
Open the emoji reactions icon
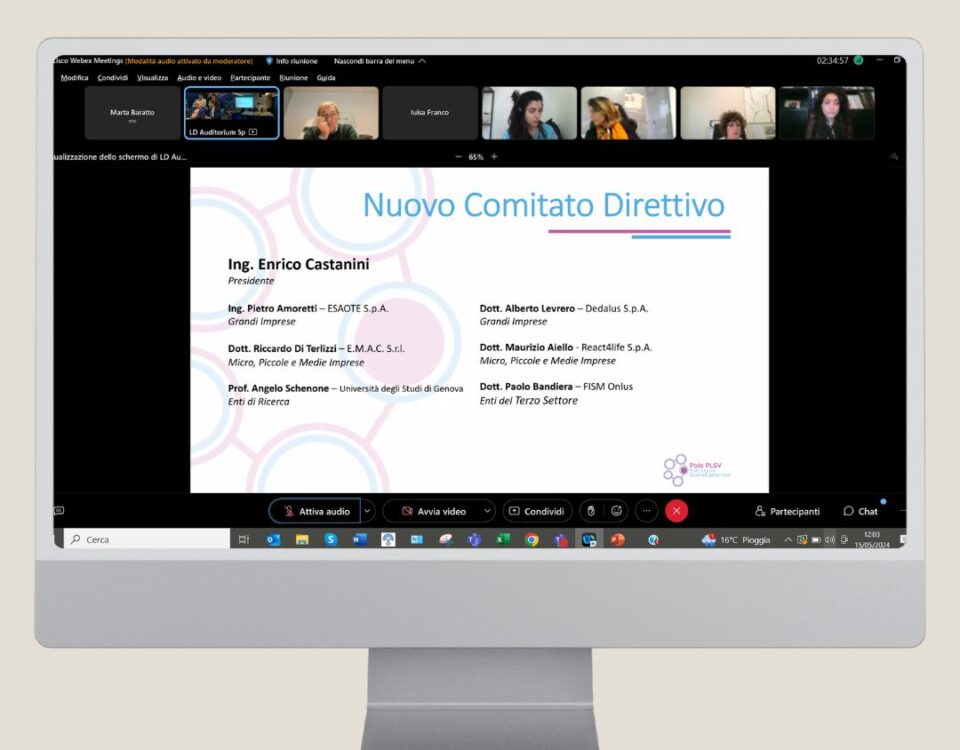click(617, 511)
